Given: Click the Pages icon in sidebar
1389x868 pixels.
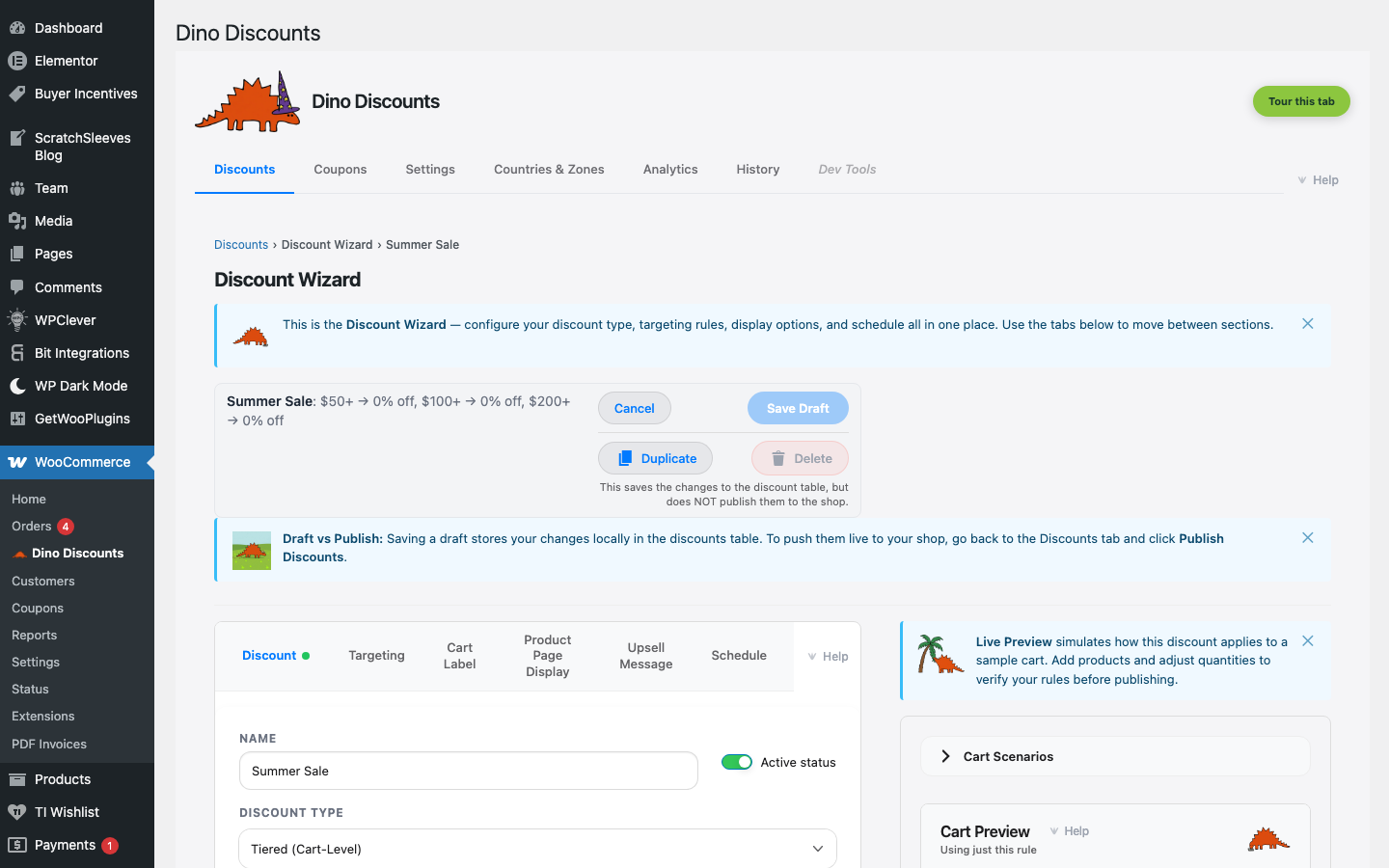Looking at the screenshot, I should [17, 254].
